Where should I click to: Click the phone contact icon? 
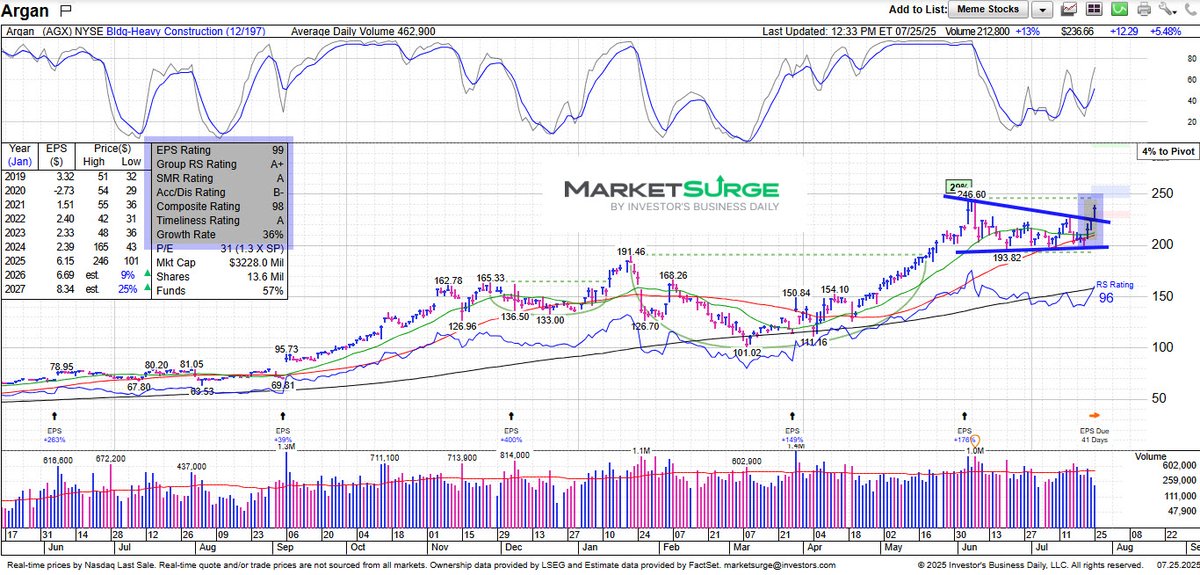tap(1188, 10)
